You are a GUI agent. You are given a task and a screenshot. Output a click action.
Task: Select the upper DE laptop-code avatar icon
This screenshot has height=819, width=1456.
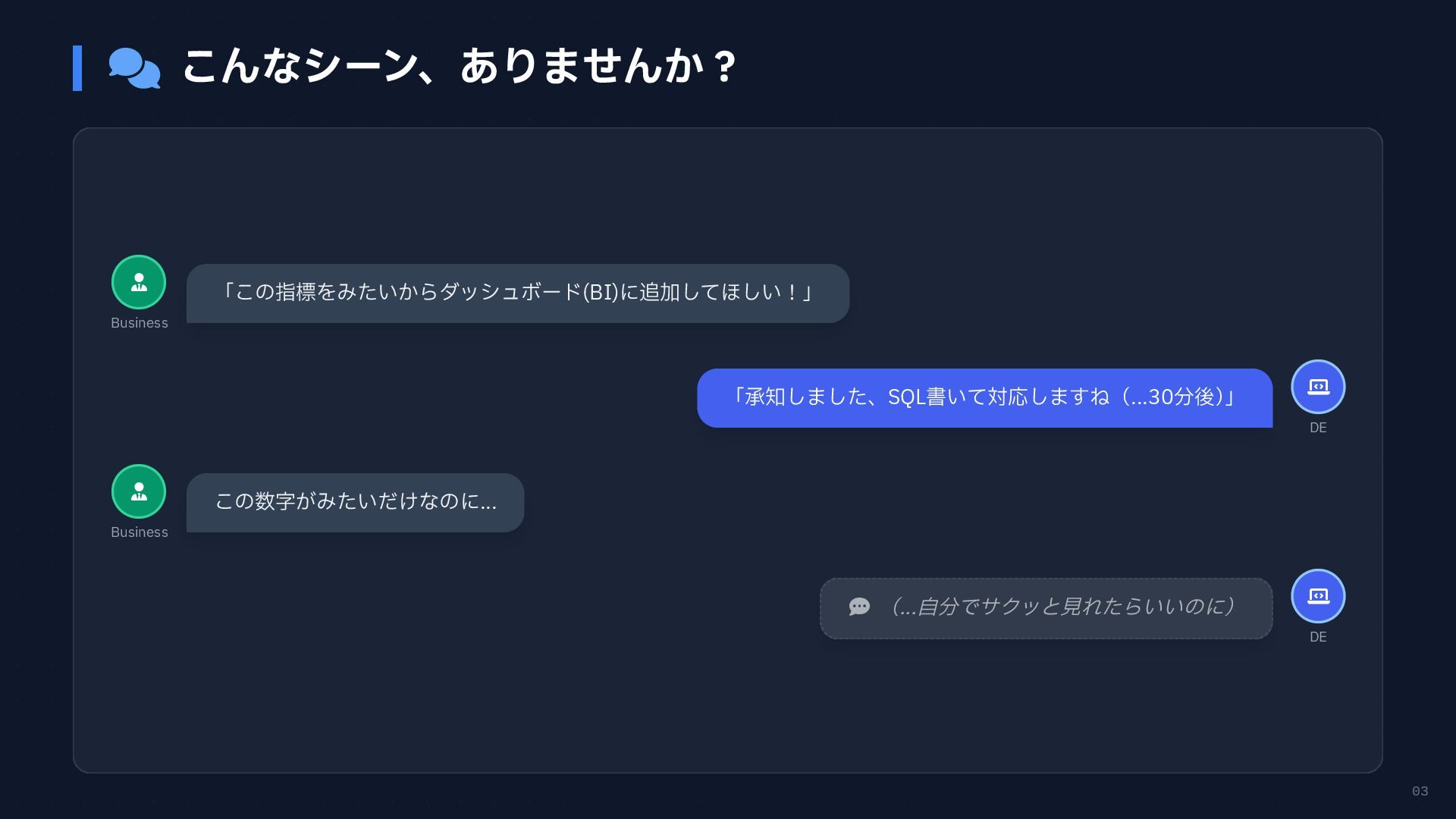1319,387
